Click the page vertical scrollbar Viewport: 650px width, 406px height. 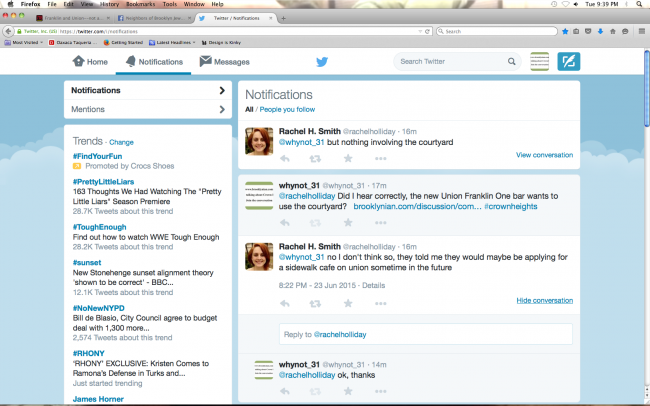coord(646,89)
